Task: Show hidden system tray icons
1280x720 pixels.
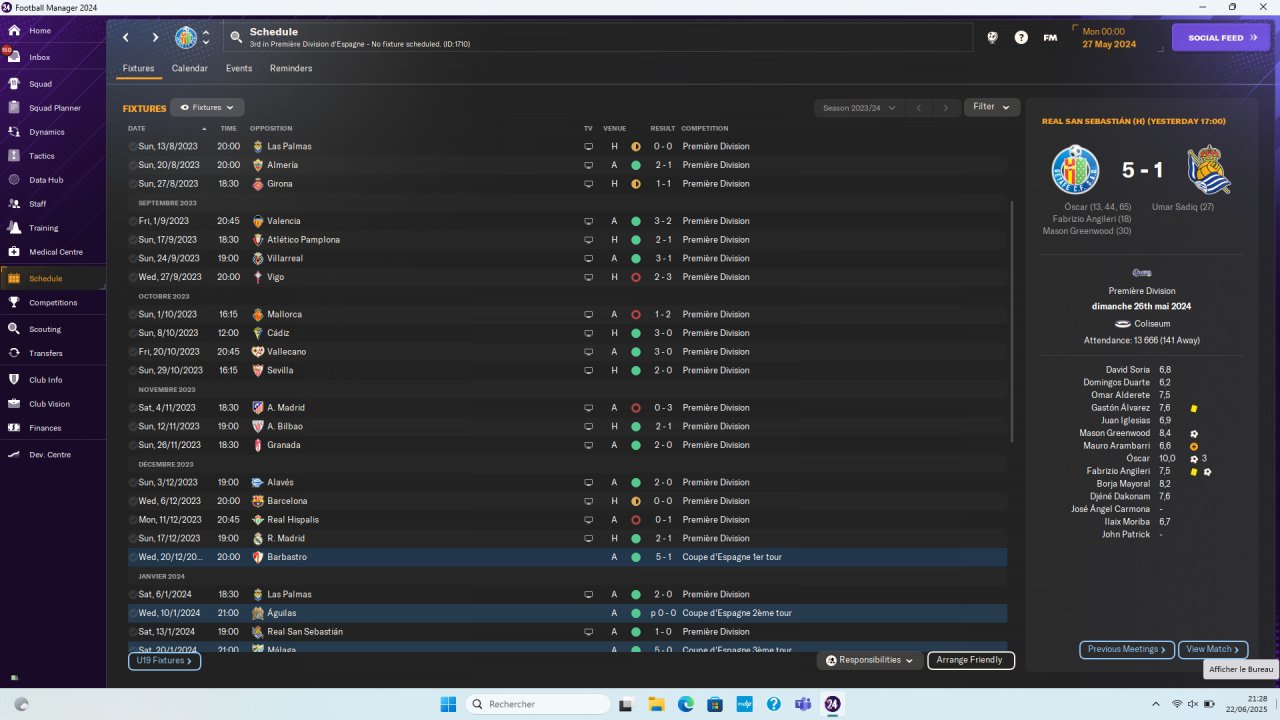Action: pyautogui.click(x=1156, y=704)
